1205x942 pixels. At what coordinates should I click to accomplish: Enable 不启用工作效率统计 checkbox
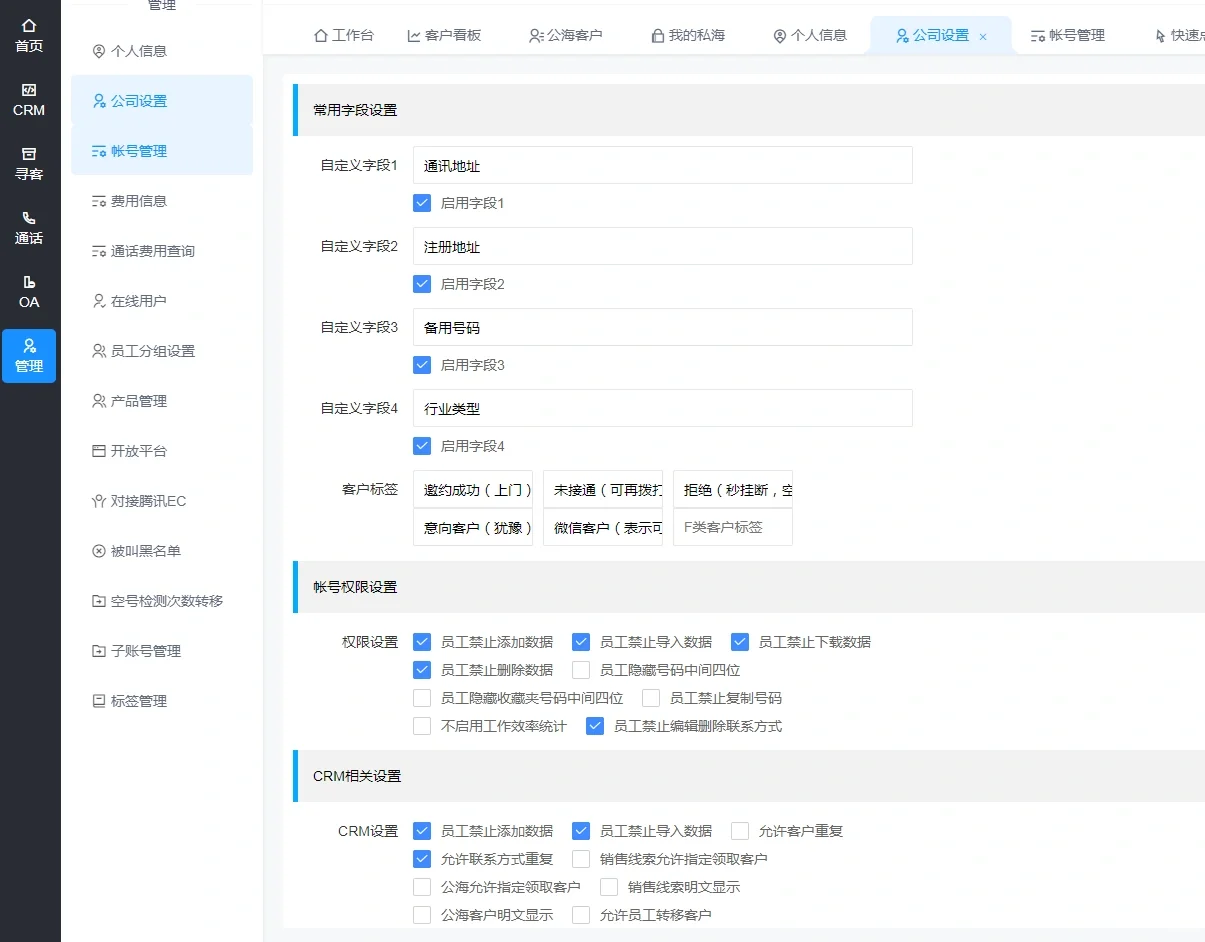[x=422, y=726]
